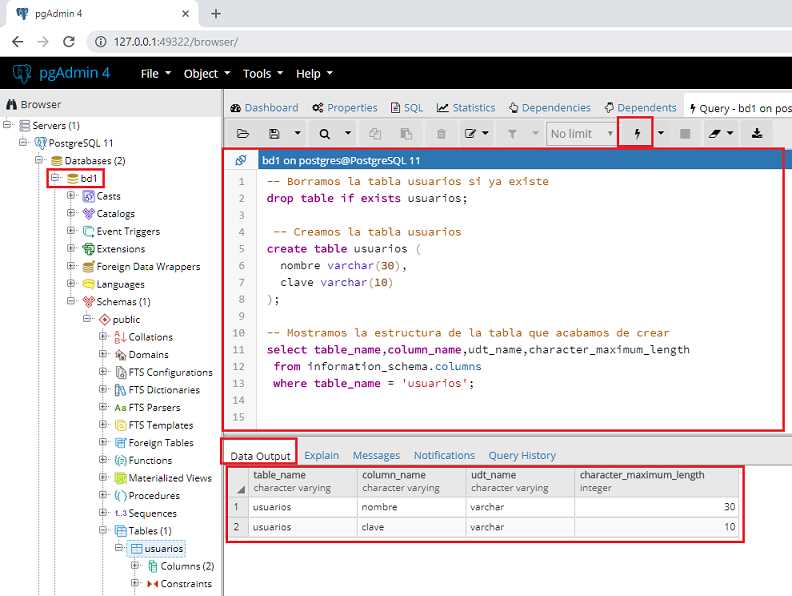The width and height of the screenshot is (792, 596).
Task: Collapse the PostgreSQL 11 server node
Action: (23, 142)
